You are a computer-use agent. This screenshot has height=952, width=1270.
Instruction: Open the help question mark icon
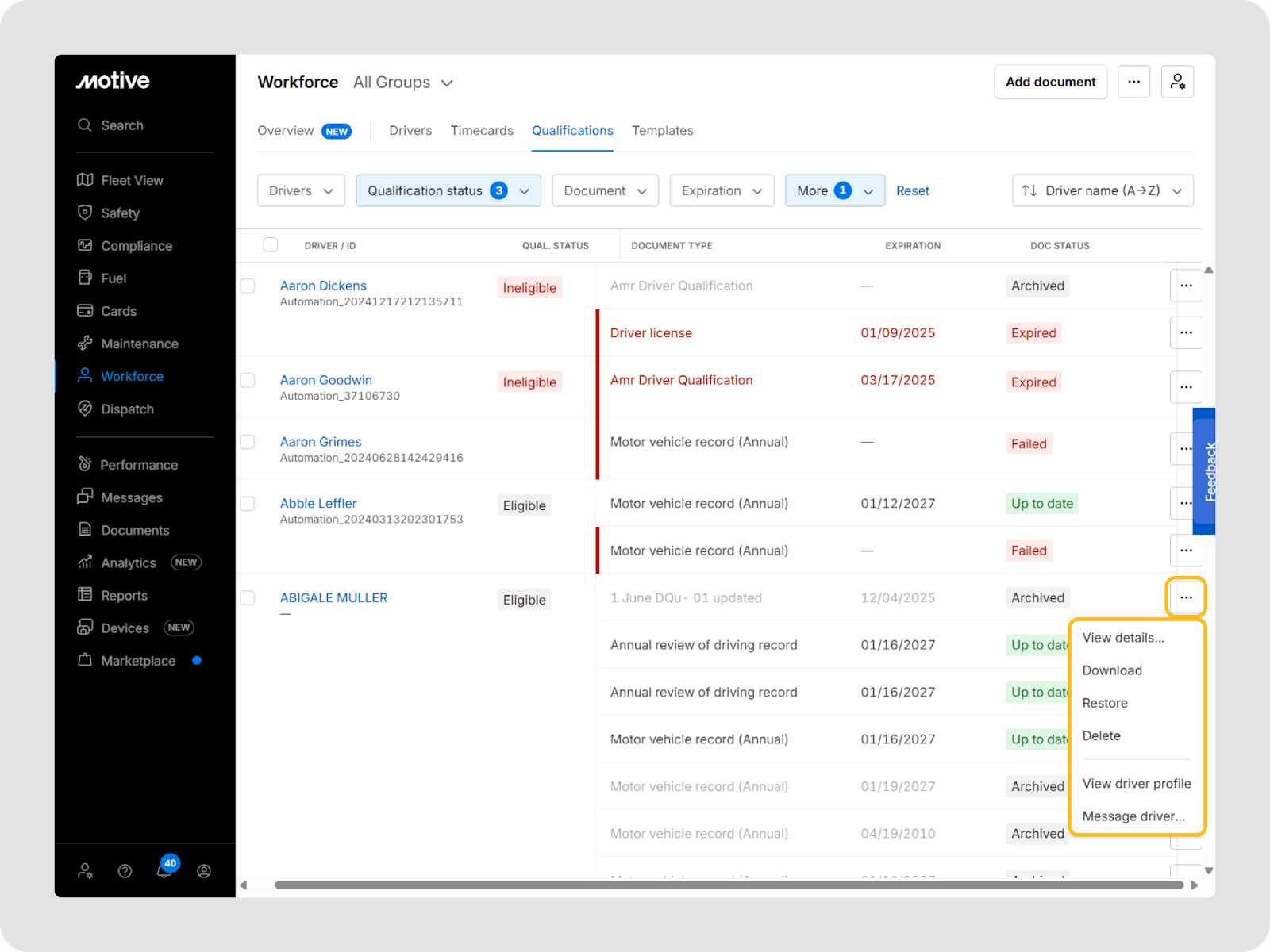[125, 871]
